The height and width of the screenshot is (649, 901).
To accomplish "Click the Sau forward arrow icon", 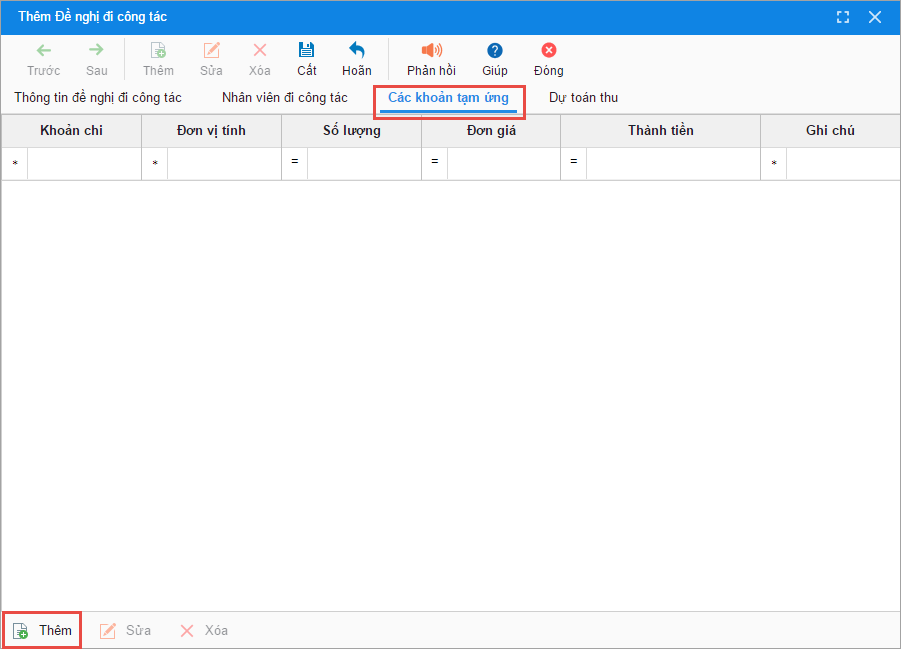I will pos(96,50).
